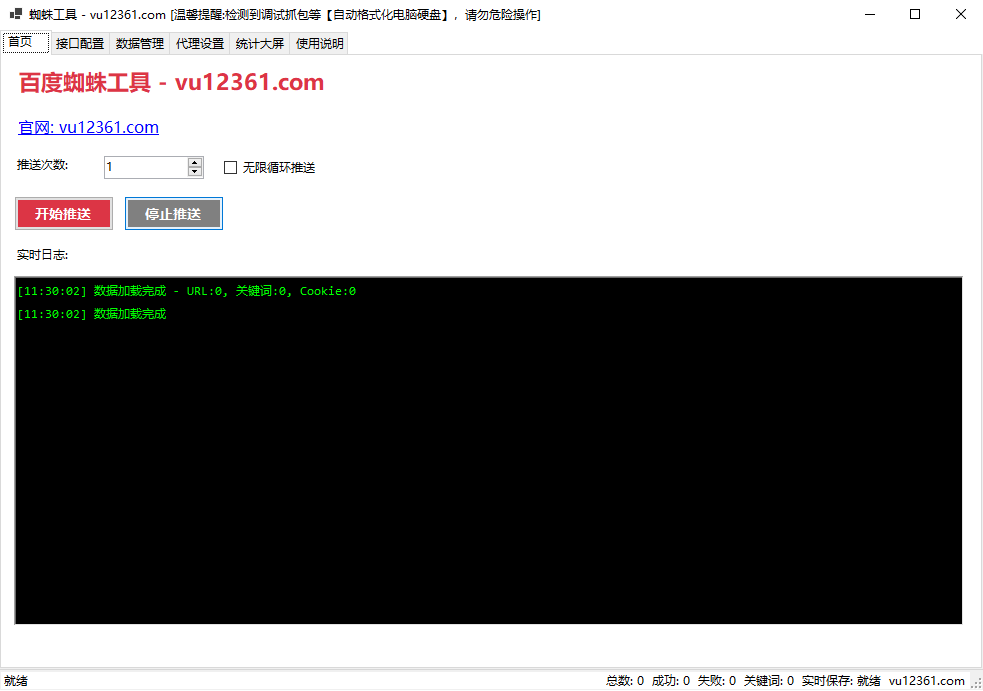This screenshot has height=691, width=983.
Task: Increase 推送次数 with the up arrow
Action: tap(195, 162)
